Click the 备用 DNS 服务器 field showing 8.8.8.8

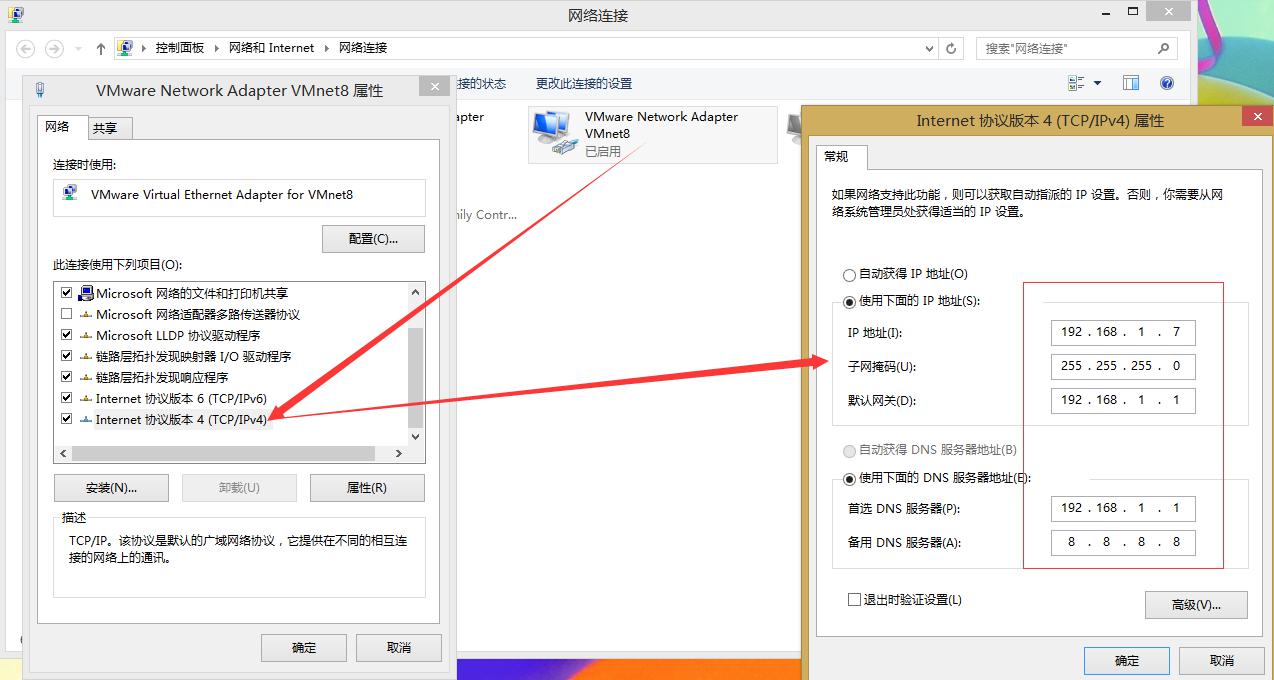click(1123, 543)
